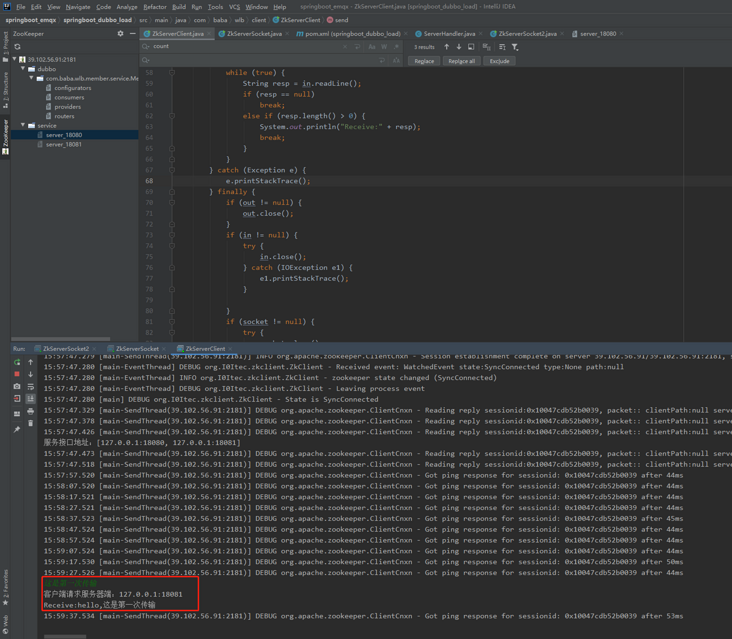This screenshot has width=732, height=639.
Task: Click the ZkServerClient breadcrumb
Action: 296,20
